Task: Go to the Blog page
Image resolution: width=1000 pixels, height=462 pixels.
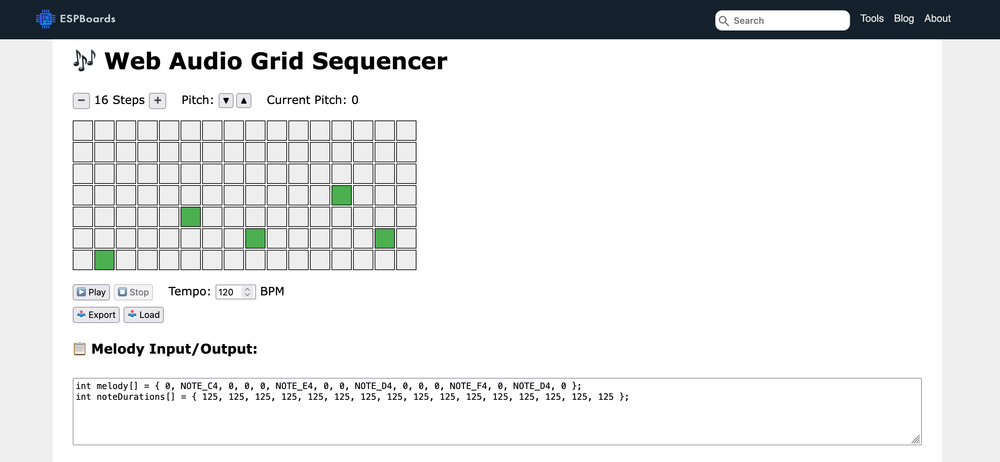Action: pyautogui.click(x=904, y=19)
